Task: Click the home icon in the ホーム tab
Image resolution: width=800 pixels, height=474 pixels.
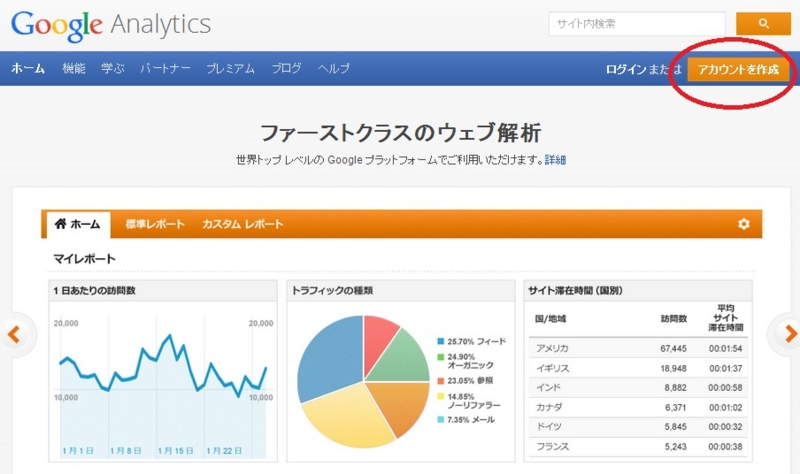Action: click(61, 223)
